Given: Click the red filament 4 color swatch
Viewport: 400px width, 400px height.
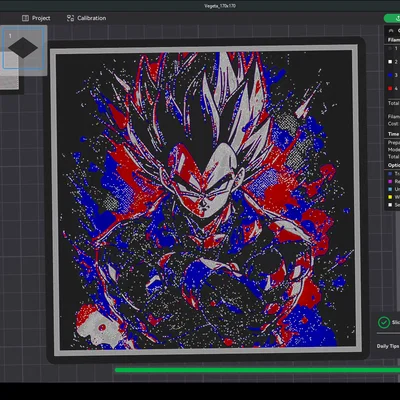Looking at the screenshot, I should click(390, 88).
